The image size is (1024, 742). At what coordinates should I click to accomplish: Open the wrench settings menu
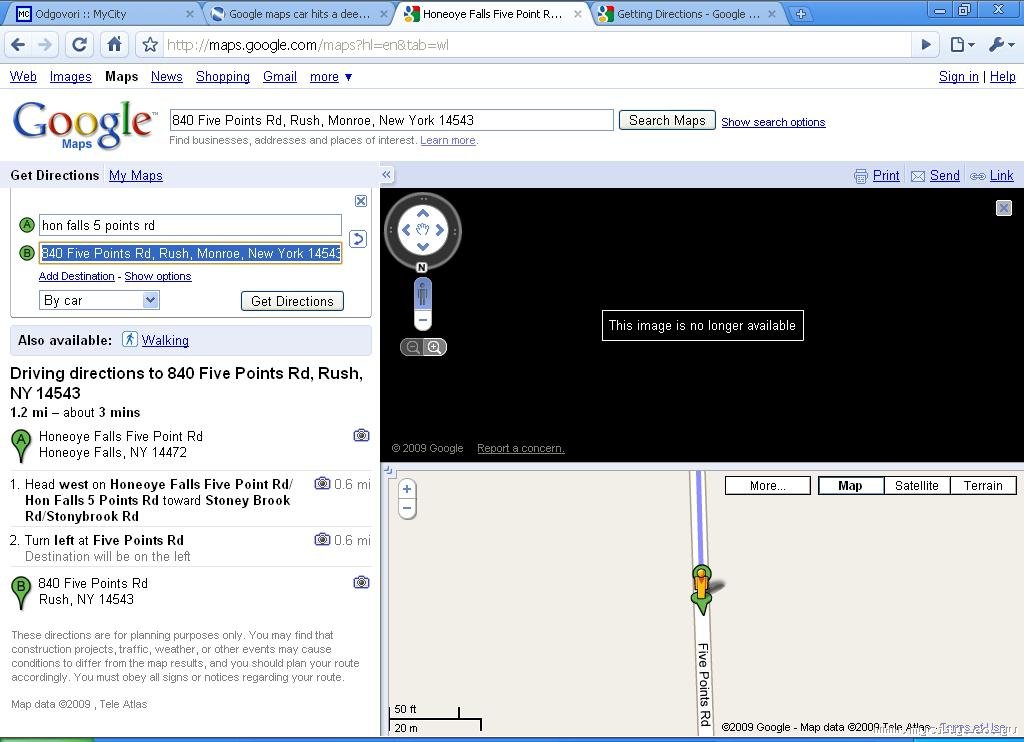tap(1002, 44)
